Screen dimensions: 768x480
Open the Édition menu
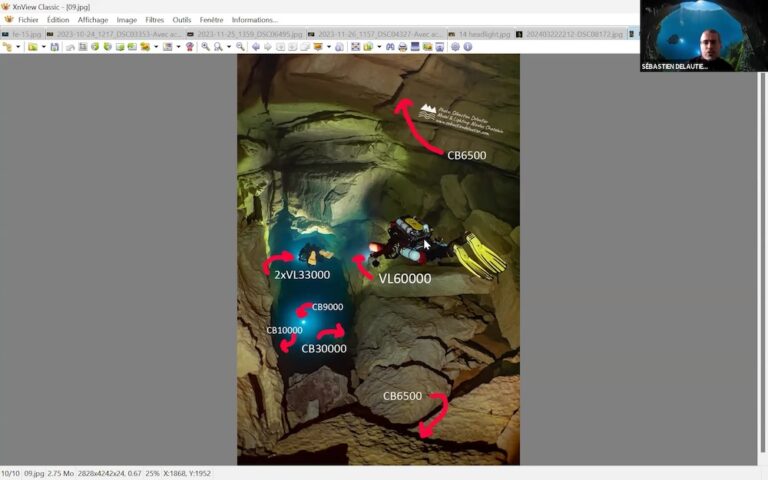(x=58, y=20)
